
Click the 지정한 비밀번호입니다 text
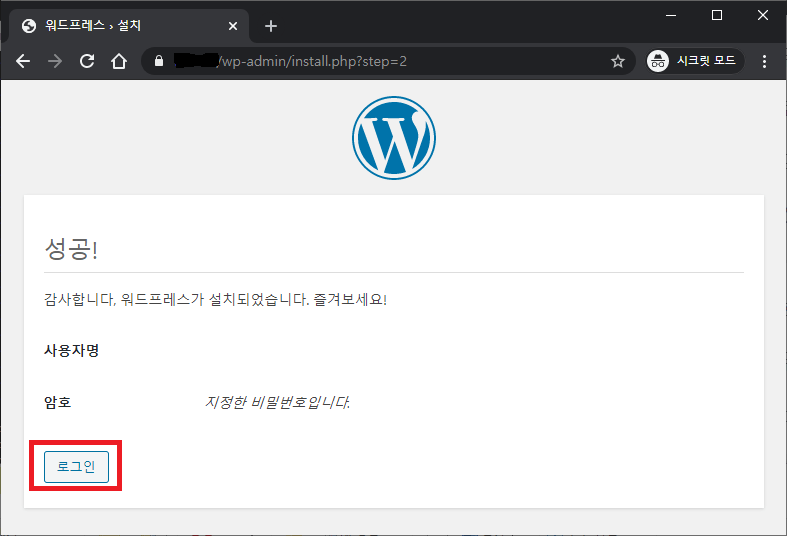click(x=277, y=403)
